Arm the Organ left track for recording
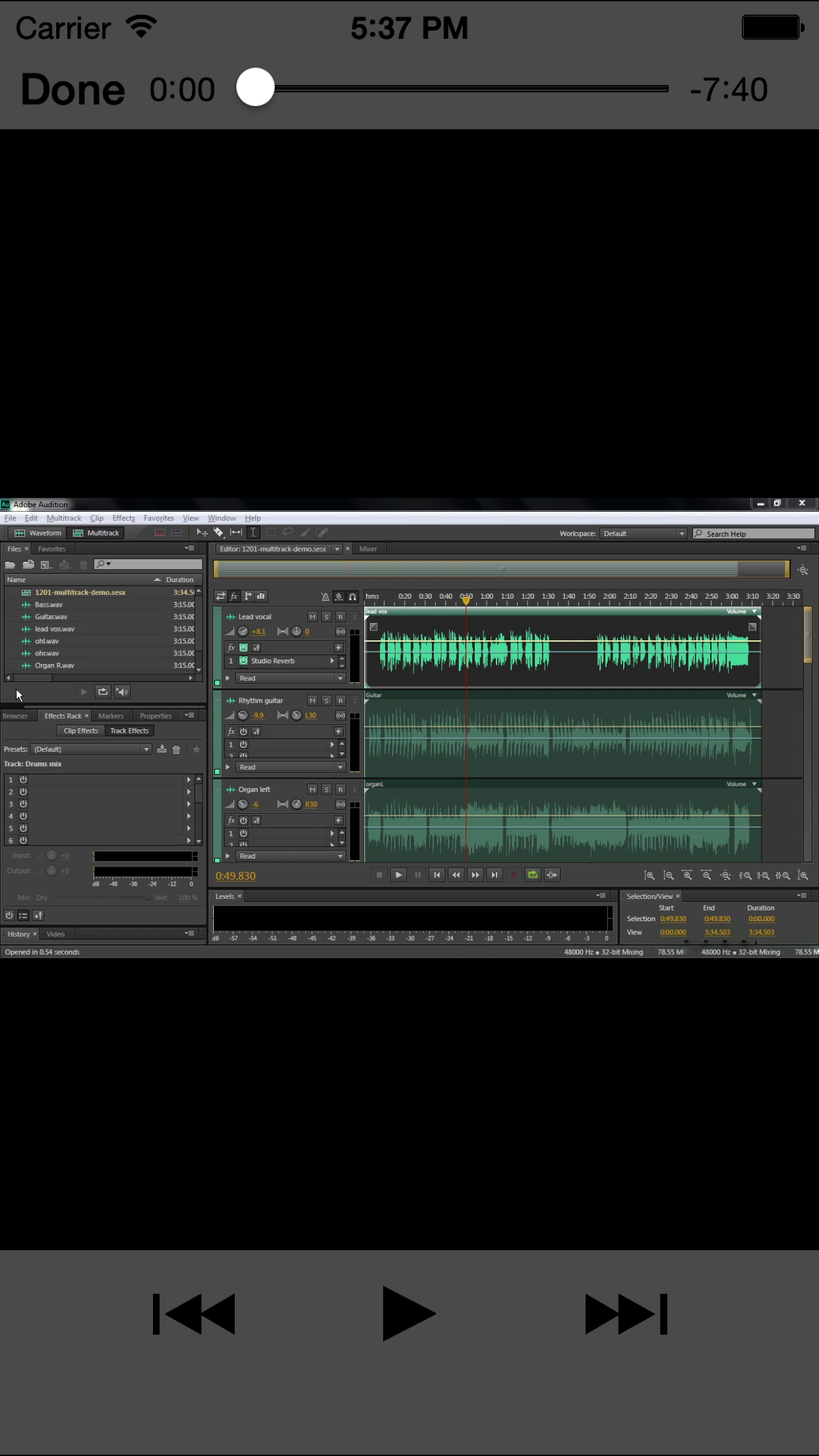819x1456 pixels. tap(340, 789)
